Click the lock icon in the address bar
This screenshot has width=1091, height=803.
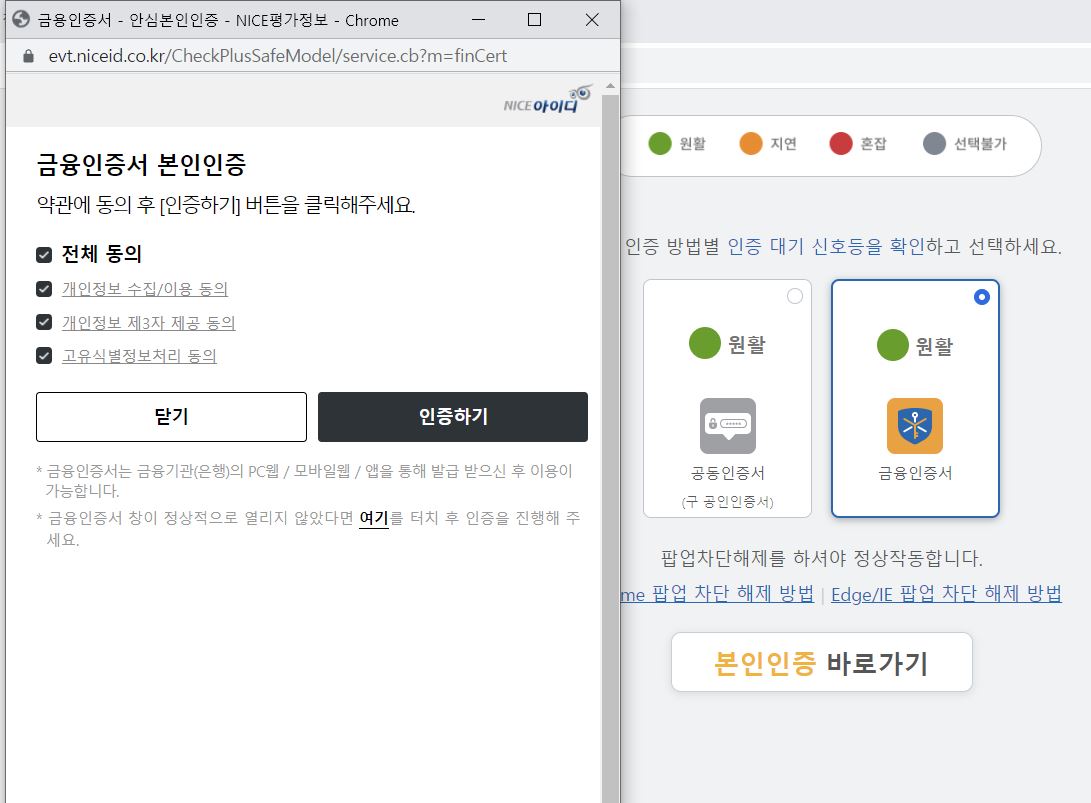(x=29, y=56)
